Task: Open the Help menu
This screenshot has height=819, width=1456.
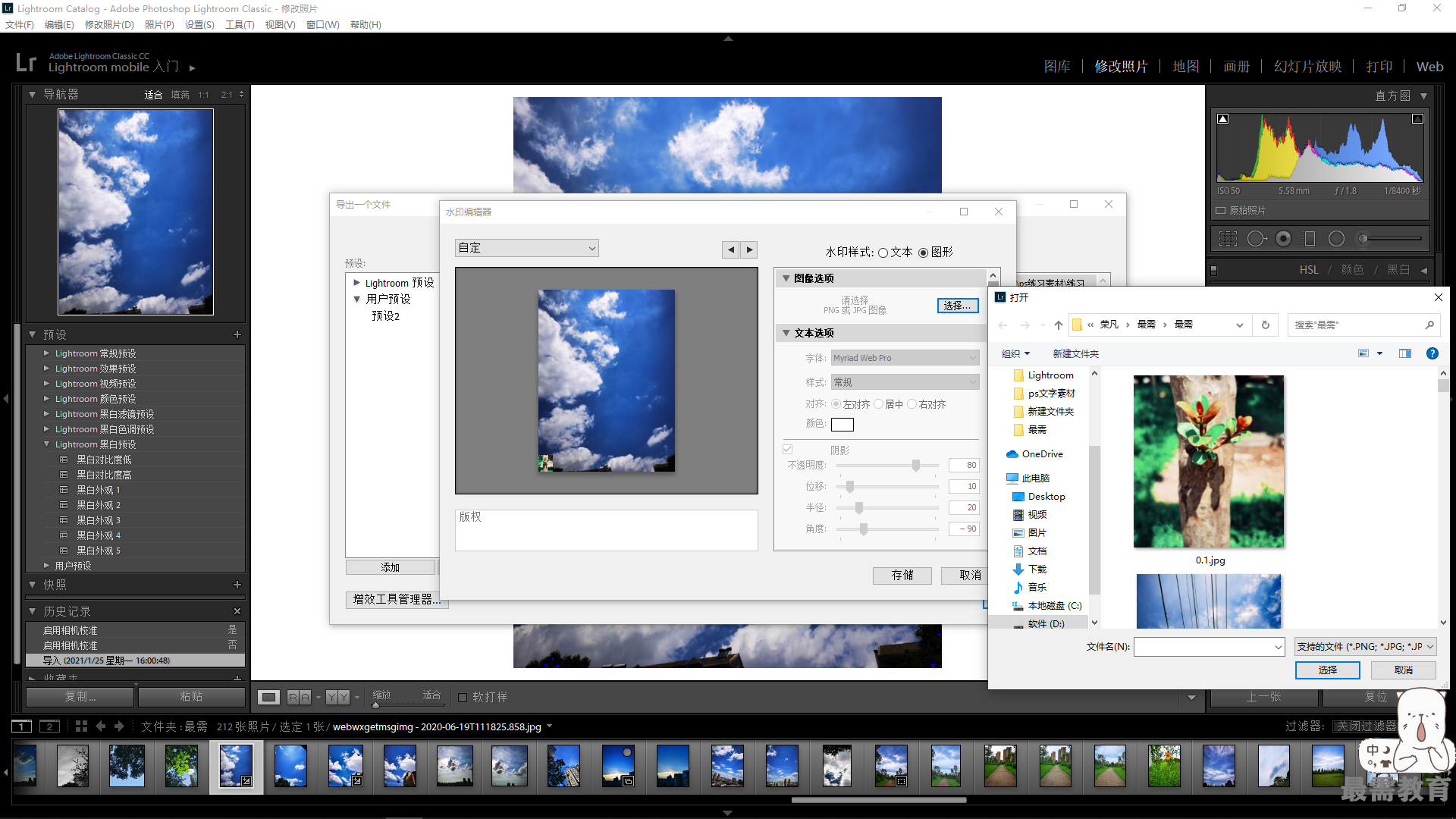Action: 366,25
